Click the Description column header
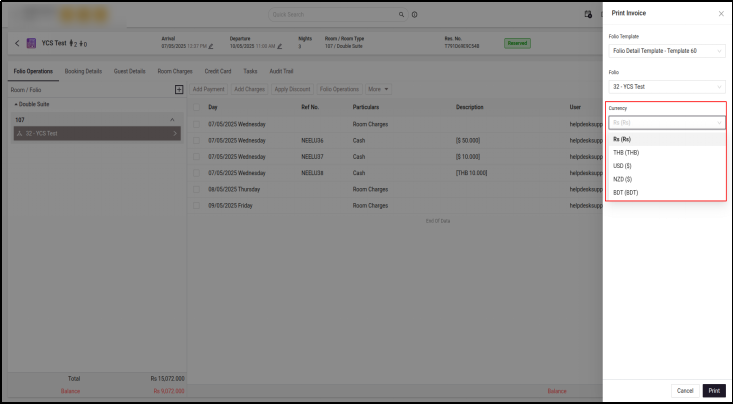Screen dimensions: 733x404 pos(469,107)
